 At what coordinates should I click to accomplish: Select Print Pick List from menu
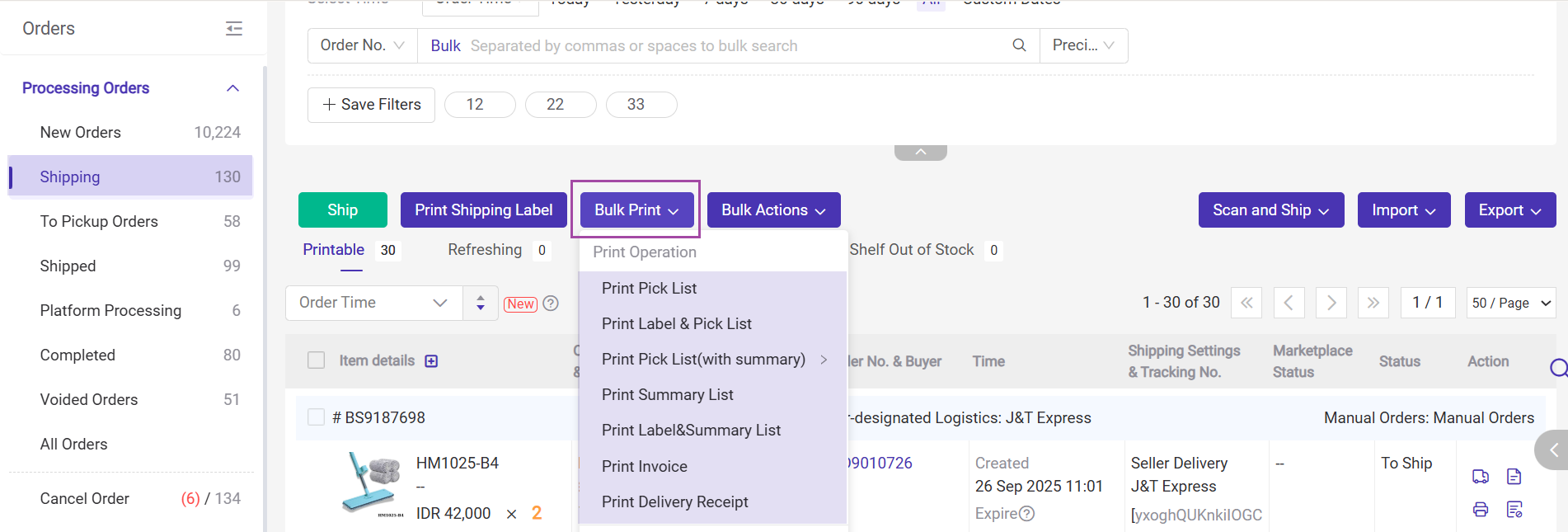click(x=649, y=288)
